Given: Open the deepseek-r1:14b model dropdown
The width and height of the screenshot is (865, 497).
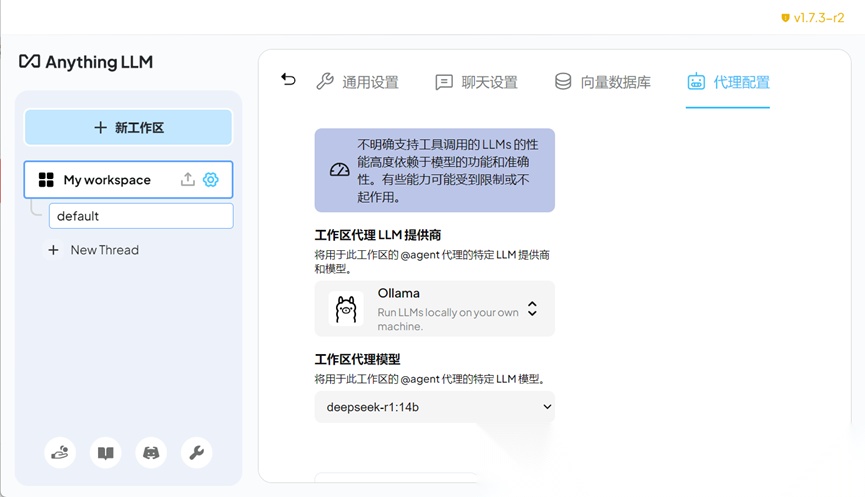Looking at the screenshot, I should coord(435,407).
